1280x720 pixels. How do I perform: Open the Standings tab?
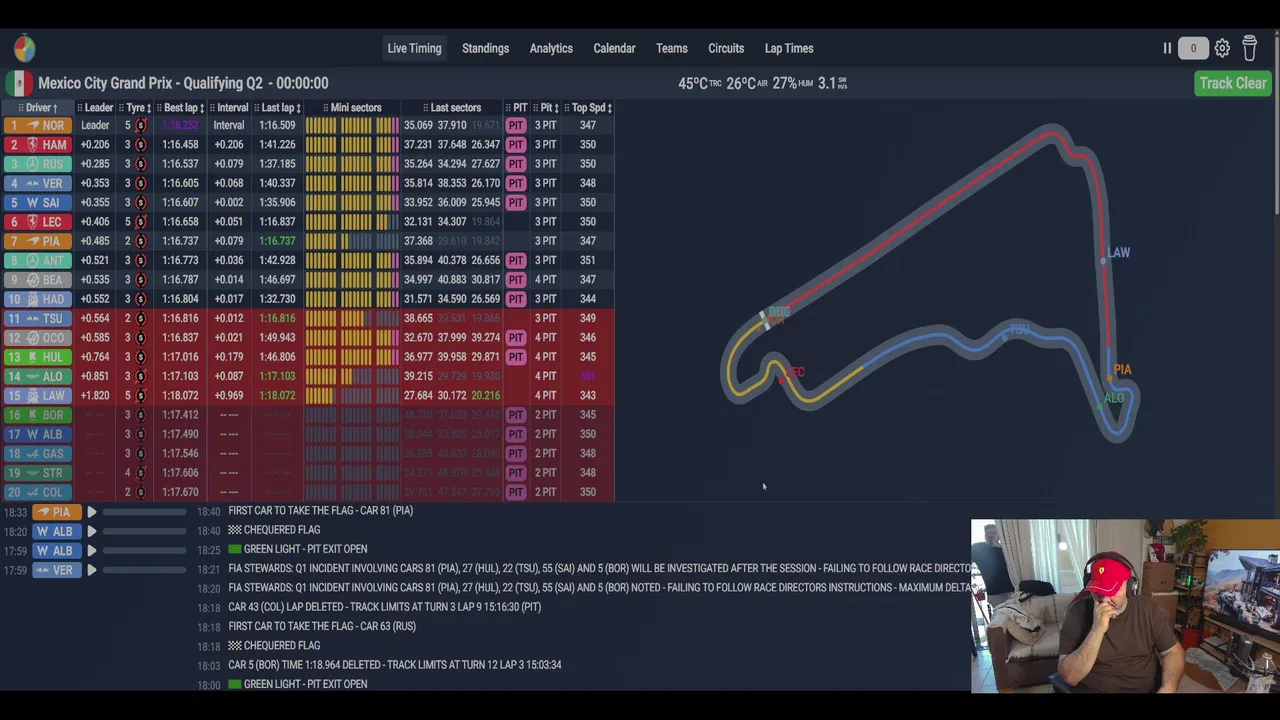(485, 48)
